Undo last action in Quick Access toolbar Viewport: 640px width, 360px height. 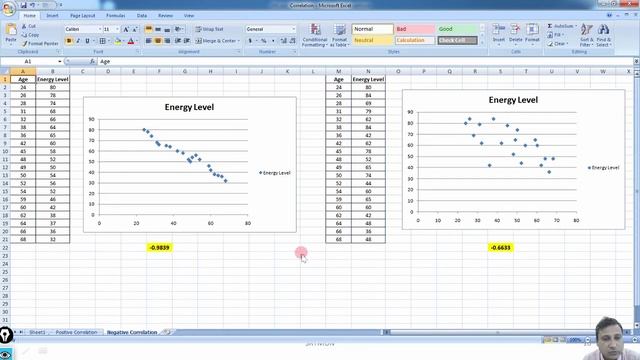pyautogui.click(x=33, y=5)
